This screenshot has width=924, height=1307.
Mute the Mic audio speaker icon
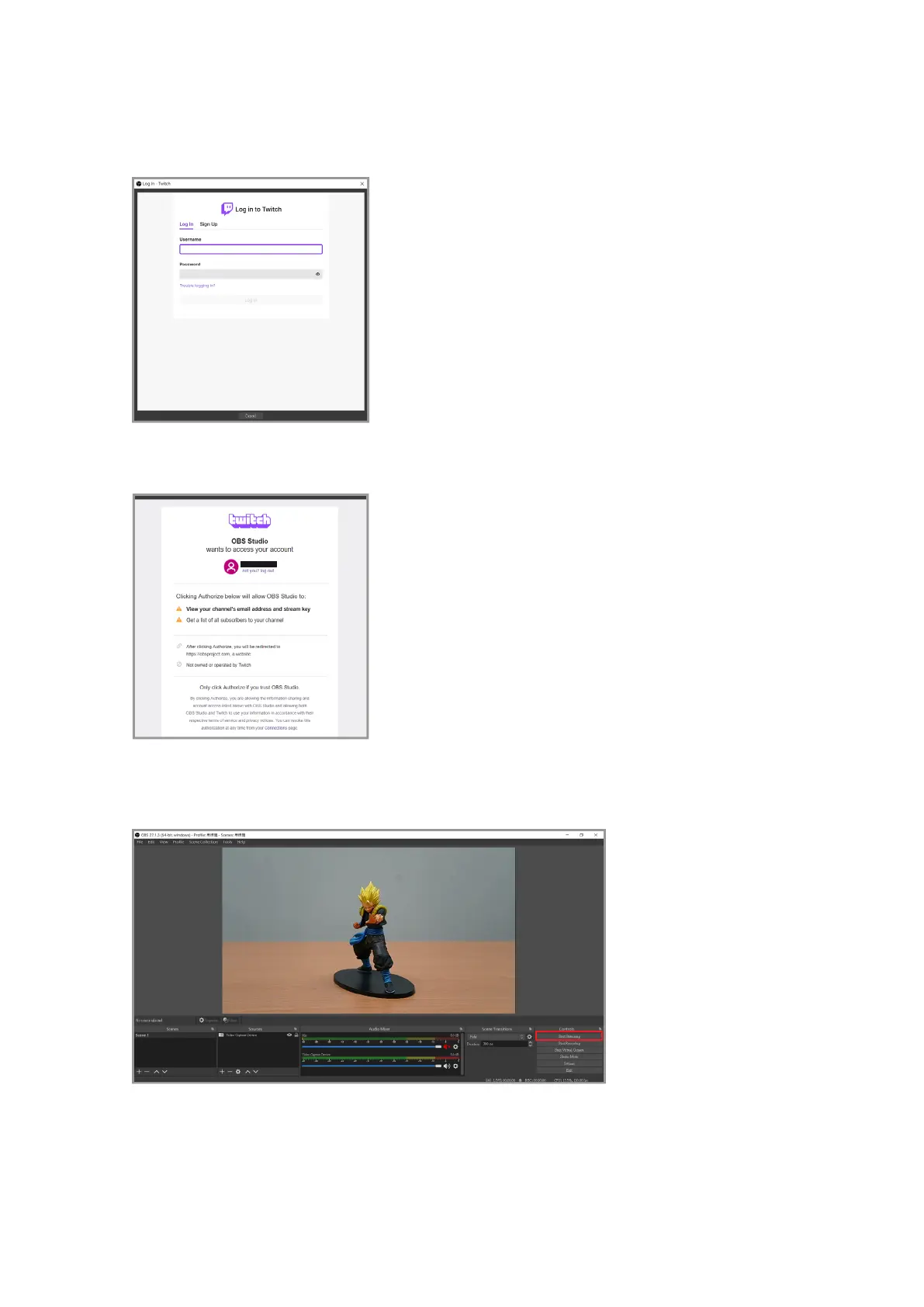[447, 1046]
